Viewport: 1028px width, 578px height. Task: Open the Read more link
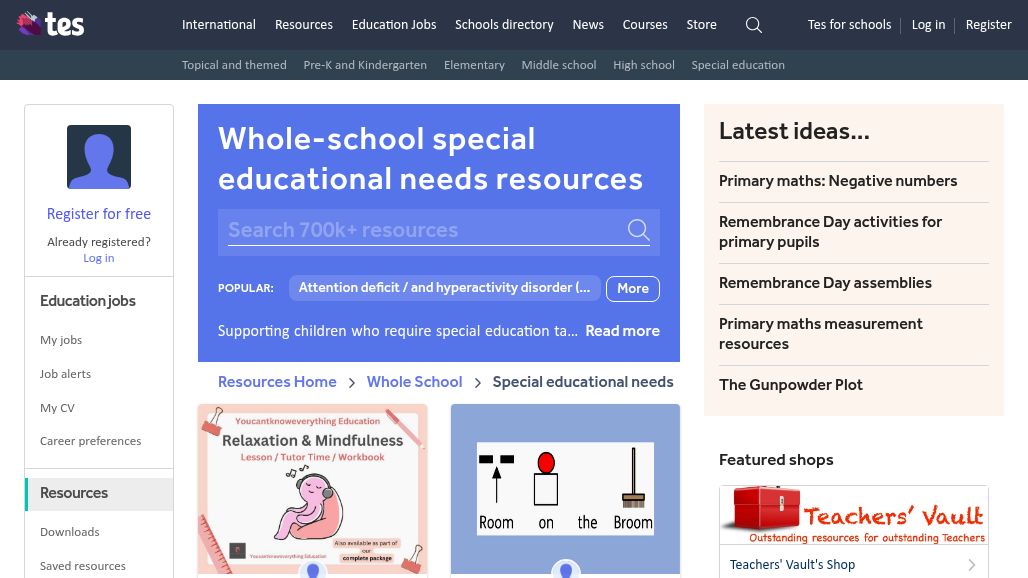coord(622,331)
